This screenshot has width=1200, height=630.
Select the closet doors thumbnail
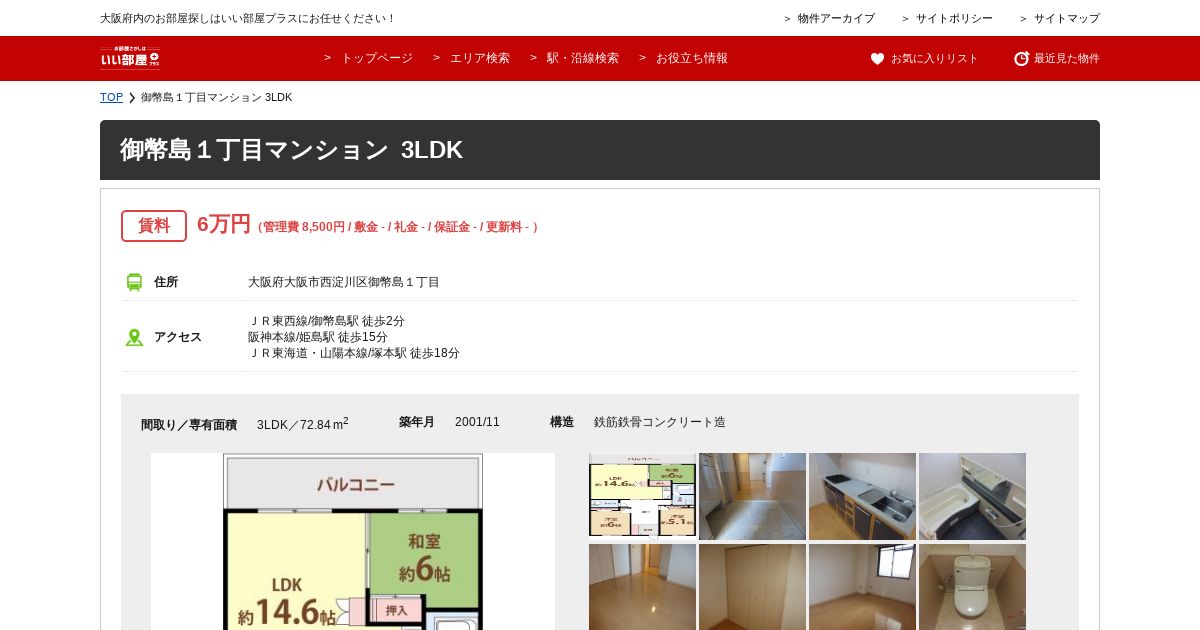click(x=752, y=587)
